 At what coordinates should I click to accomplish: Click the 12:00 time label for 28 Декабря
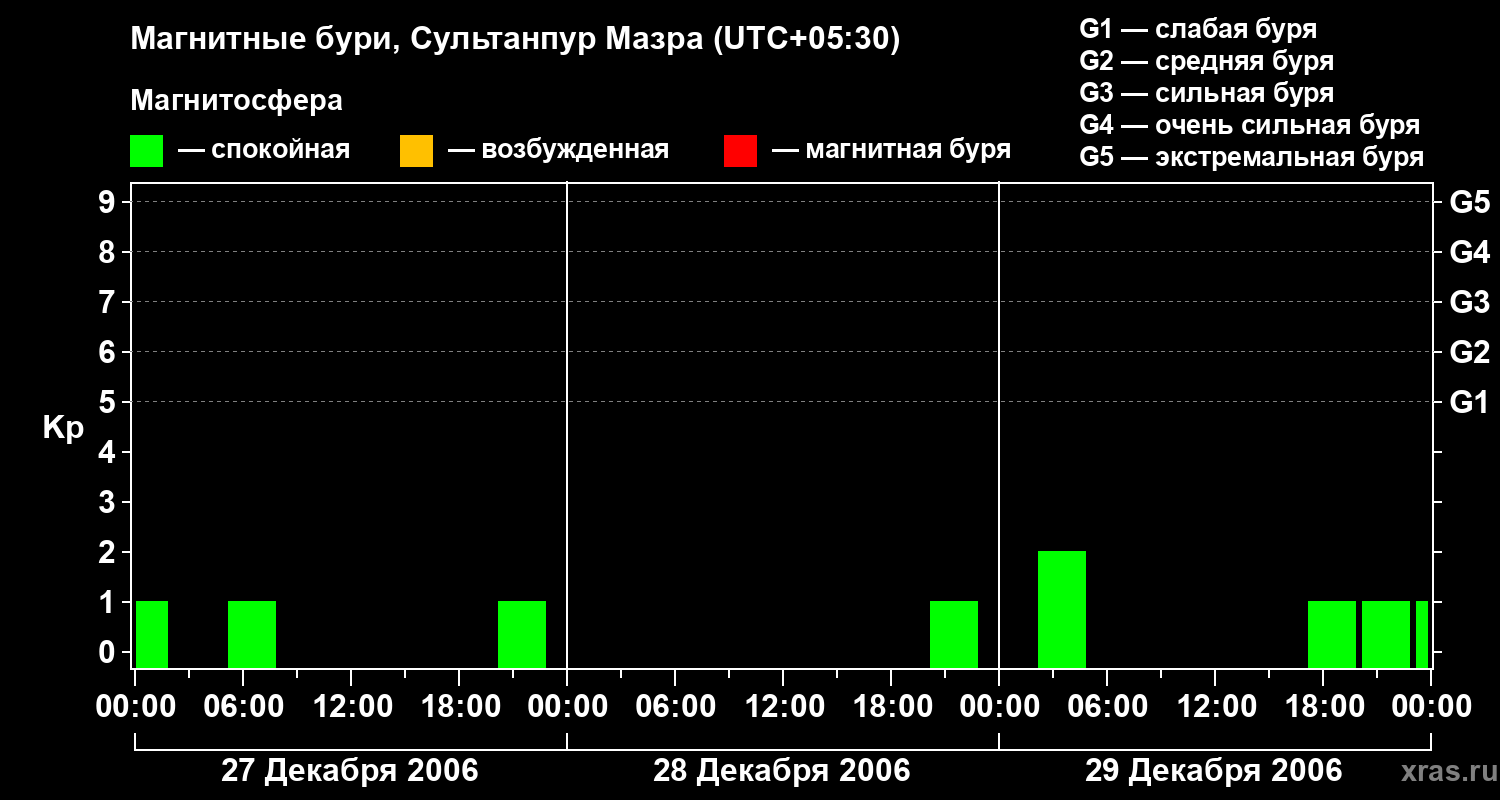(783, 706)
